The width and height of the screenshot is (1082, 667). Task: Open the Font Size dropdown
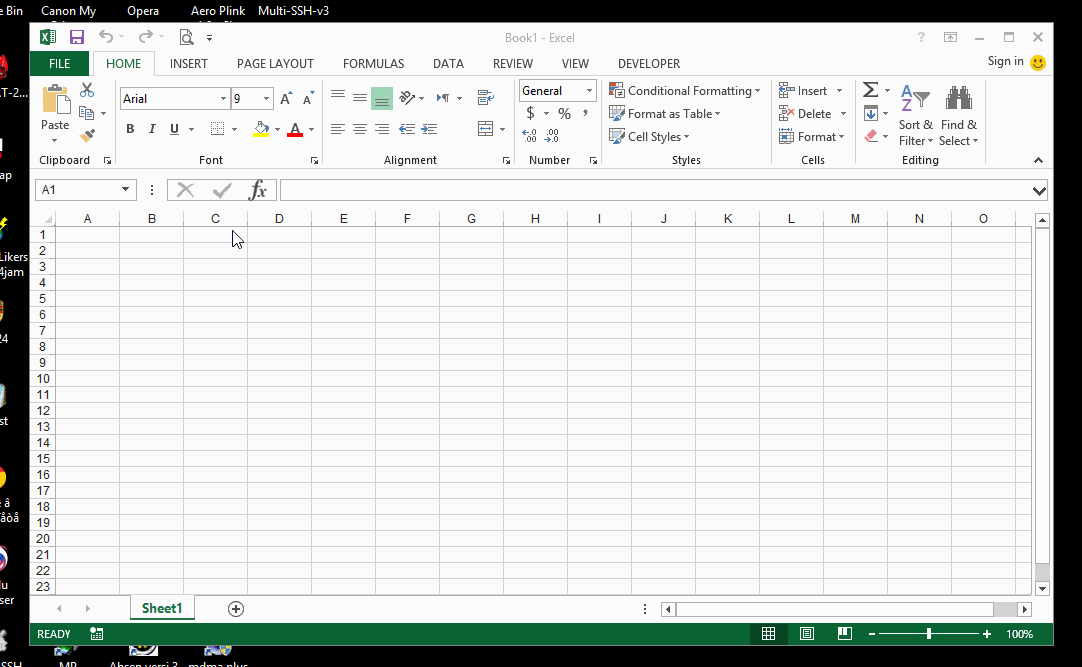pos(264,98)
